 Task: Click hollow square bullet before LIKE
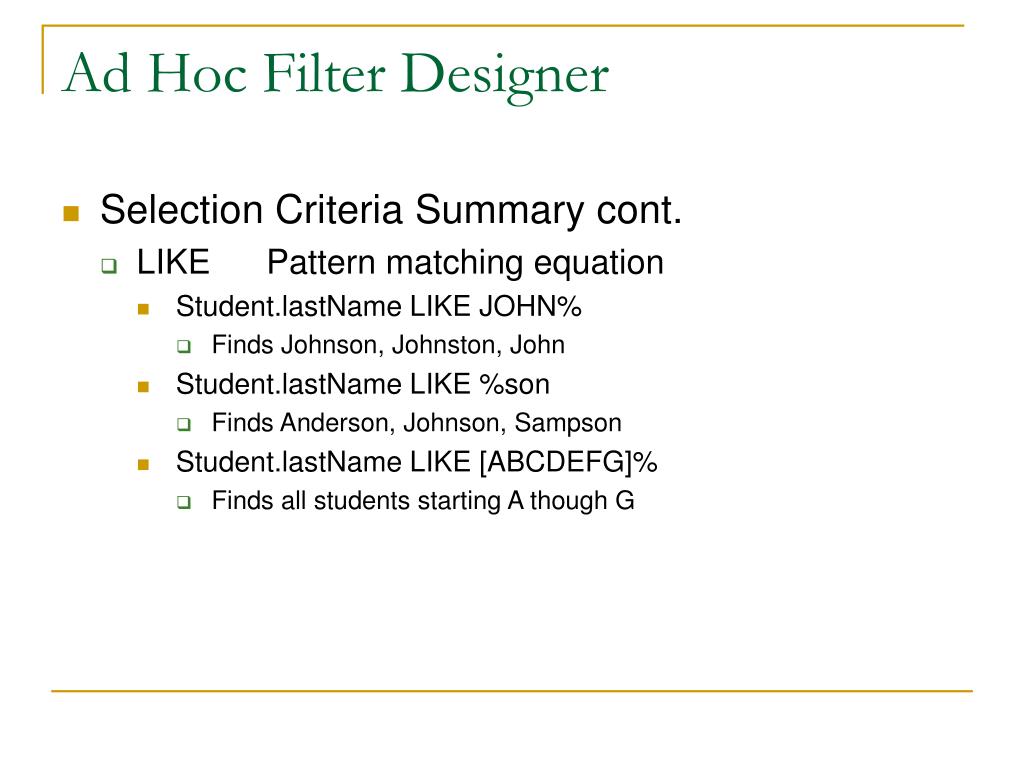(x=109, y=266)
